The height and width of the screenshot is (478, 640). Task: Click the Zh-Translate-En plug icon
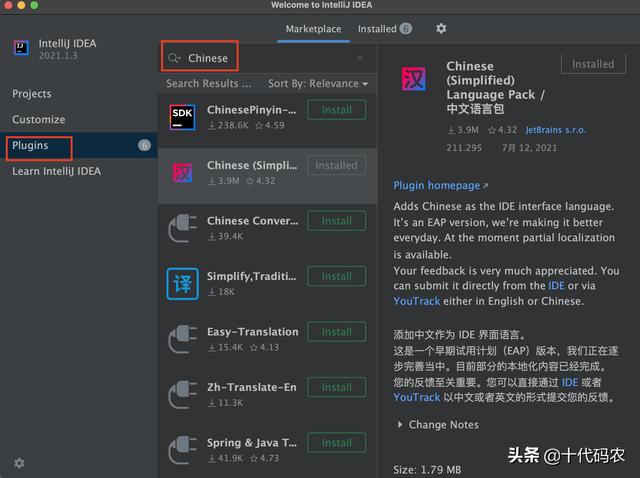coord(182,395)
